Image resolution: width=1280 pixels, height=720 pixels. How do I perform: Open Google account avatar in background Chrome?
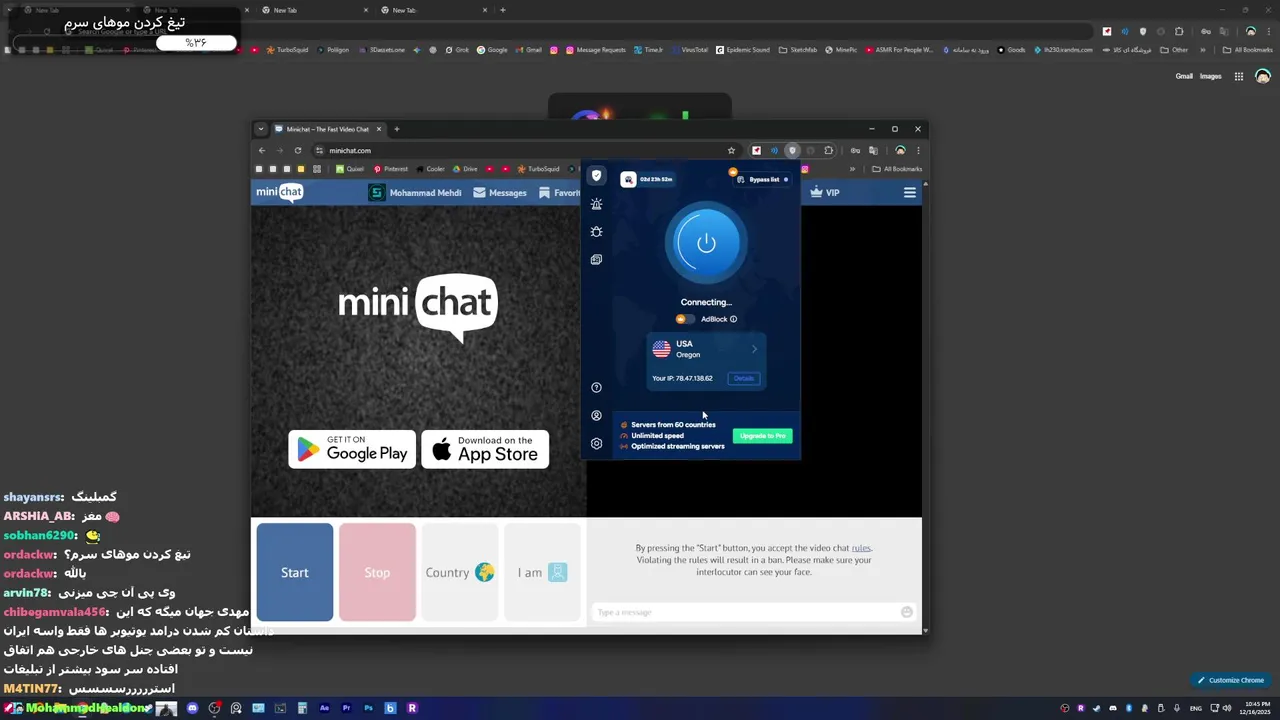1263,76
